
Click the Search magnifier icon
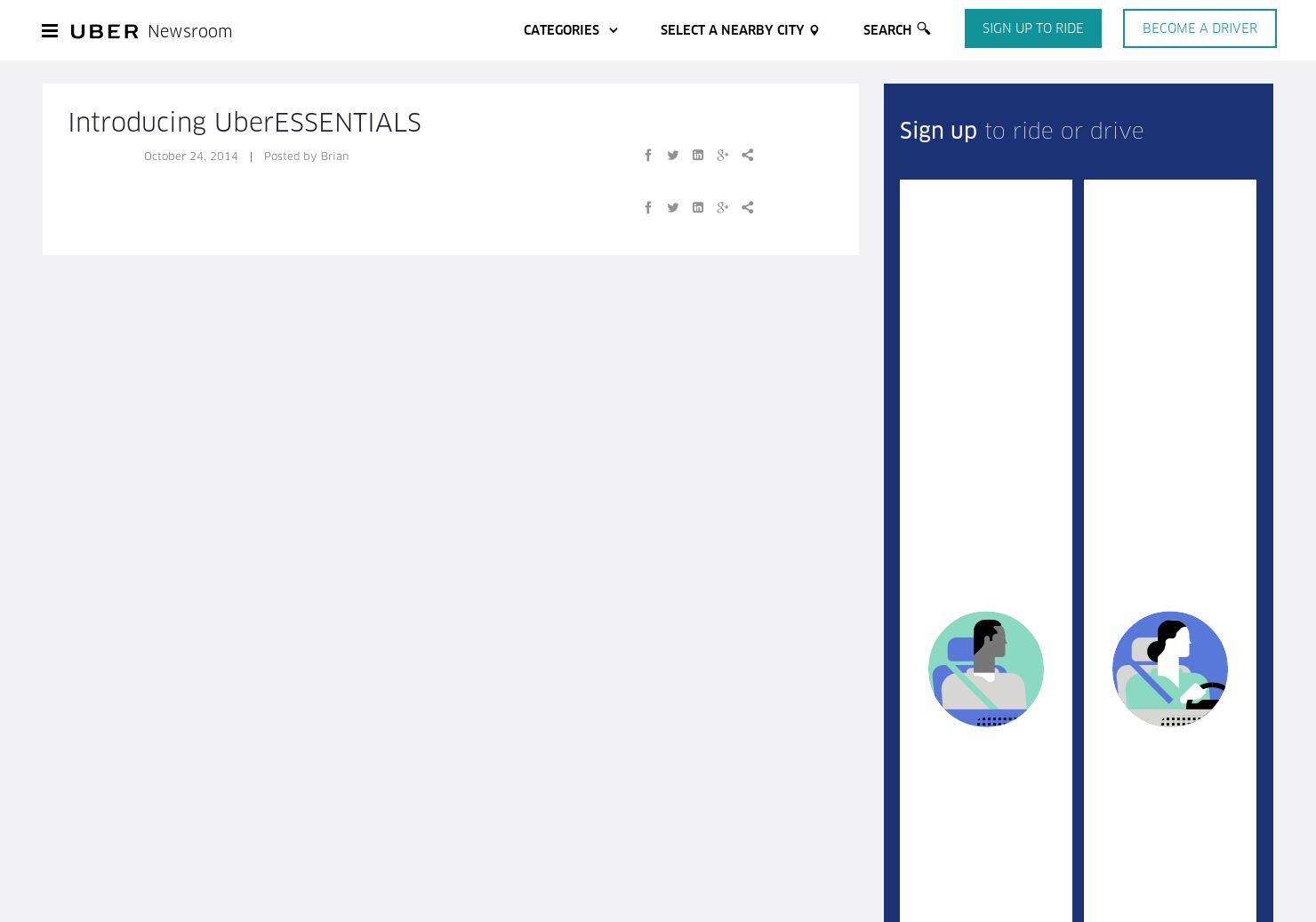(x=924, y=29)
